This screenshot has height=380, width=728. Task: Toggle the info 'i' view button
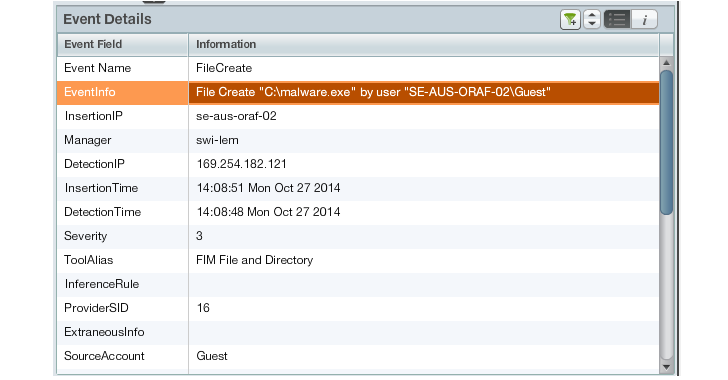click(x=644, y=20)
